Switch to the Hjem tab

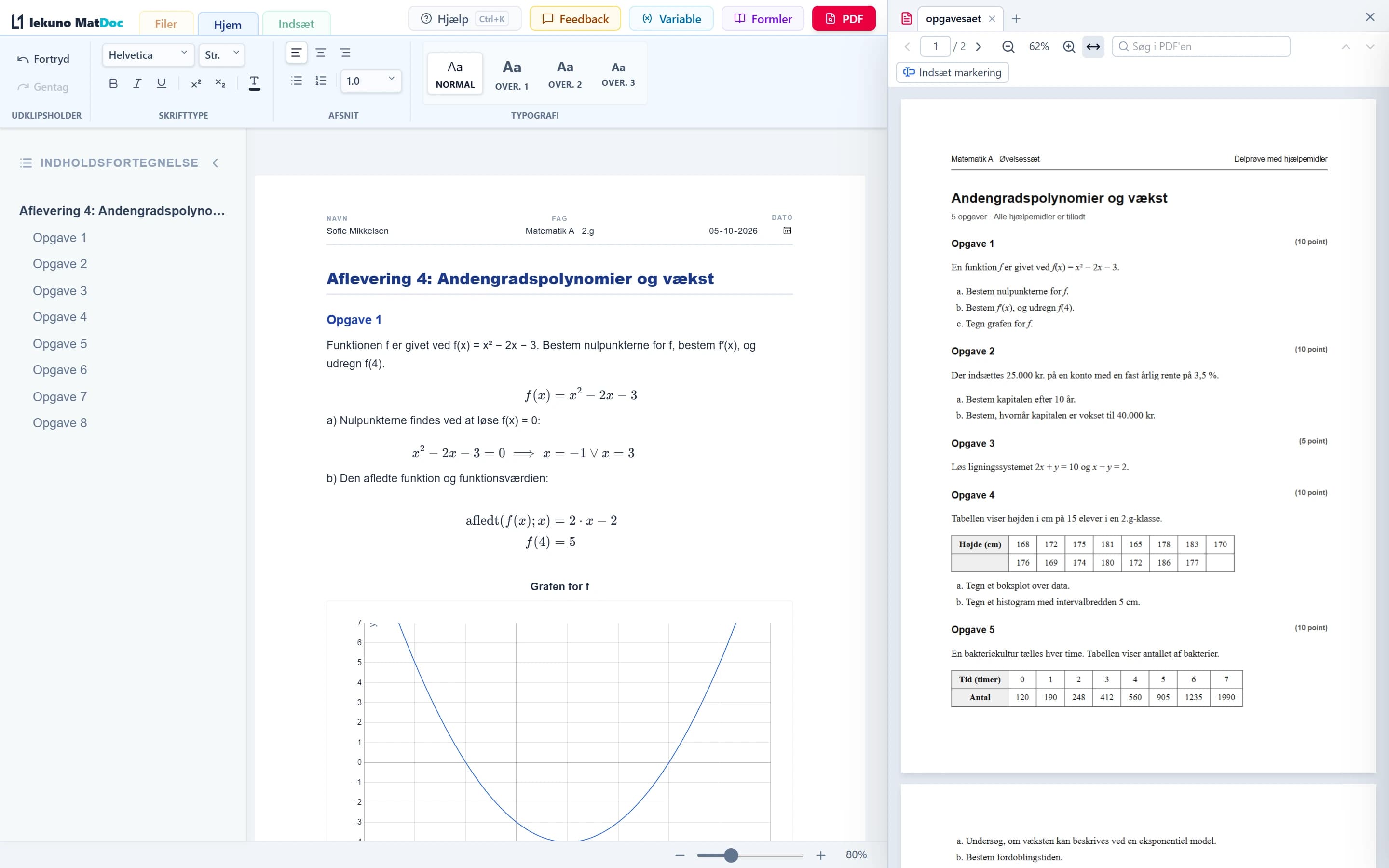[x=228, y=24]
